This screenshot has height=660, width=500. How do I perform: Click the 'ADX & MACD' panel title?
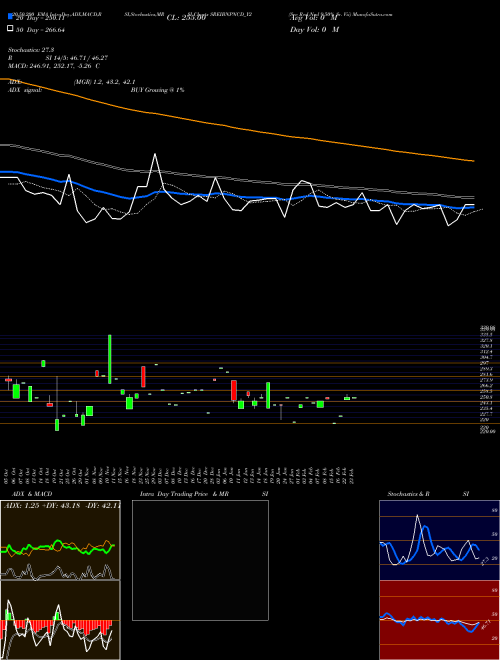pyautogui.click(x=32, y=494)
